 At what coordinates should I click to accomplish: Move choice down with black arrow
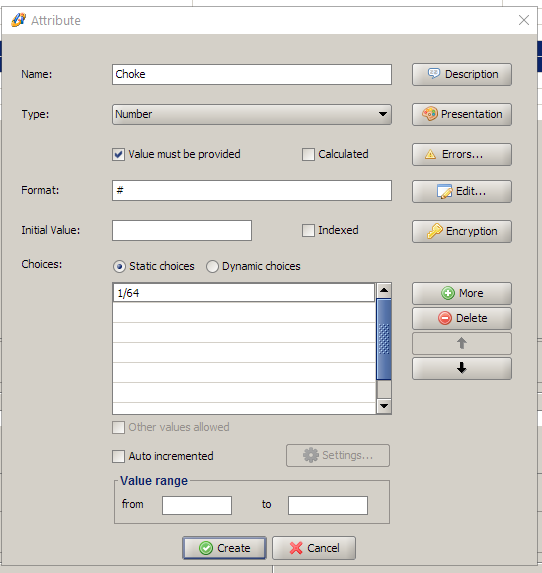[x=462, y=368]
